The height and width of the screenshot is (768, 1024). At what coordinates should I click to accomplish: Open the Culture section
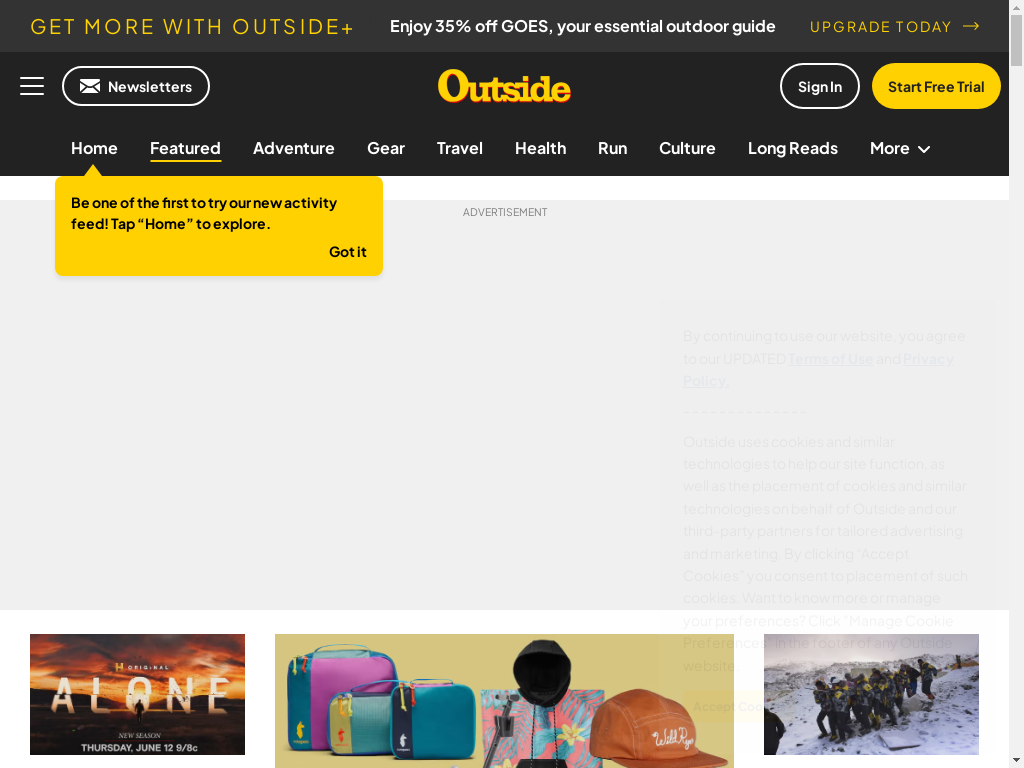point(687,148)
